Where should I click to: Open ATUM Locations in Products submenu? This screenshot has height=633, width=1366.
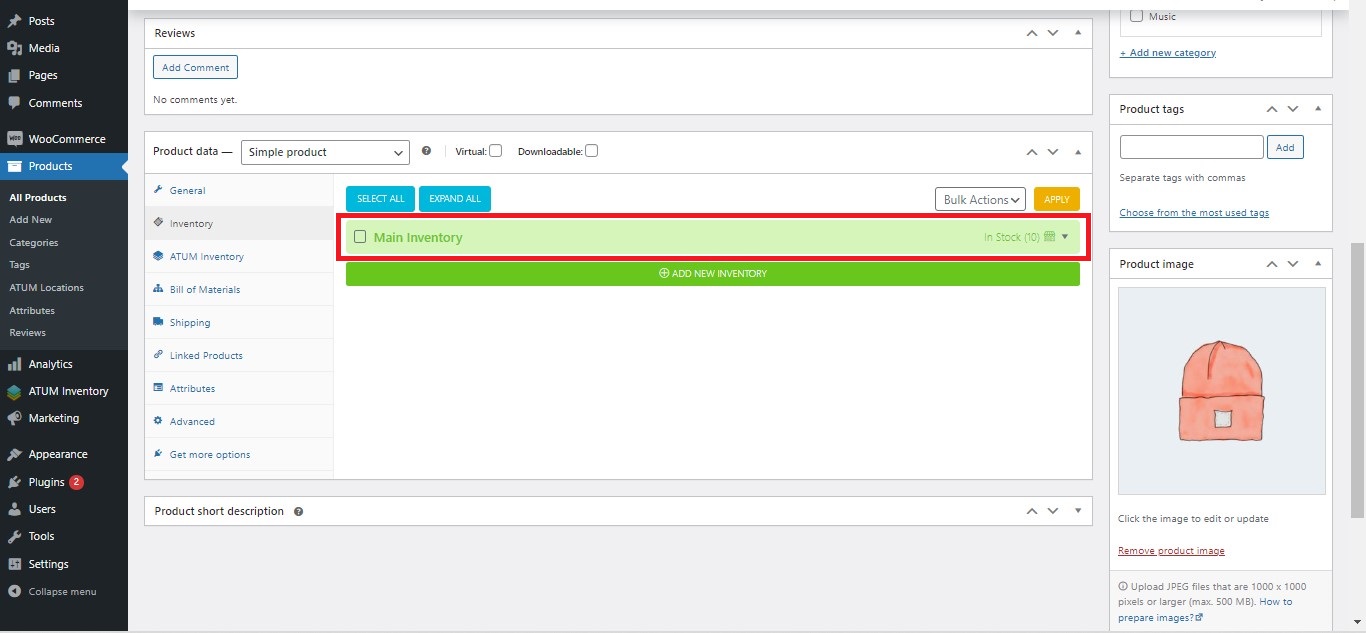coord(46,288)
